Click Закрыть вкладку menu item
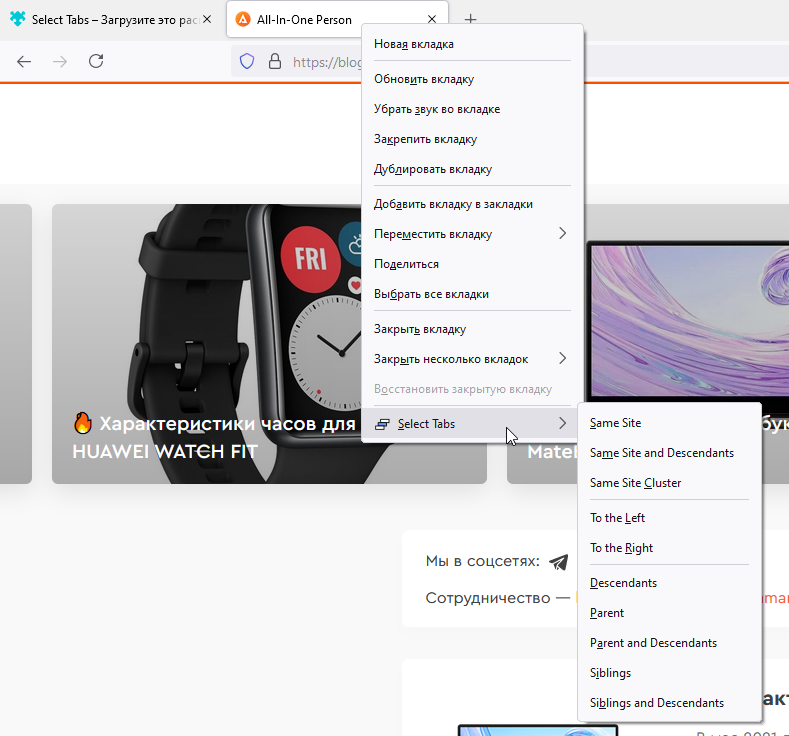The width and height of the screenshot is (789, 736). [x=472, y=330]
